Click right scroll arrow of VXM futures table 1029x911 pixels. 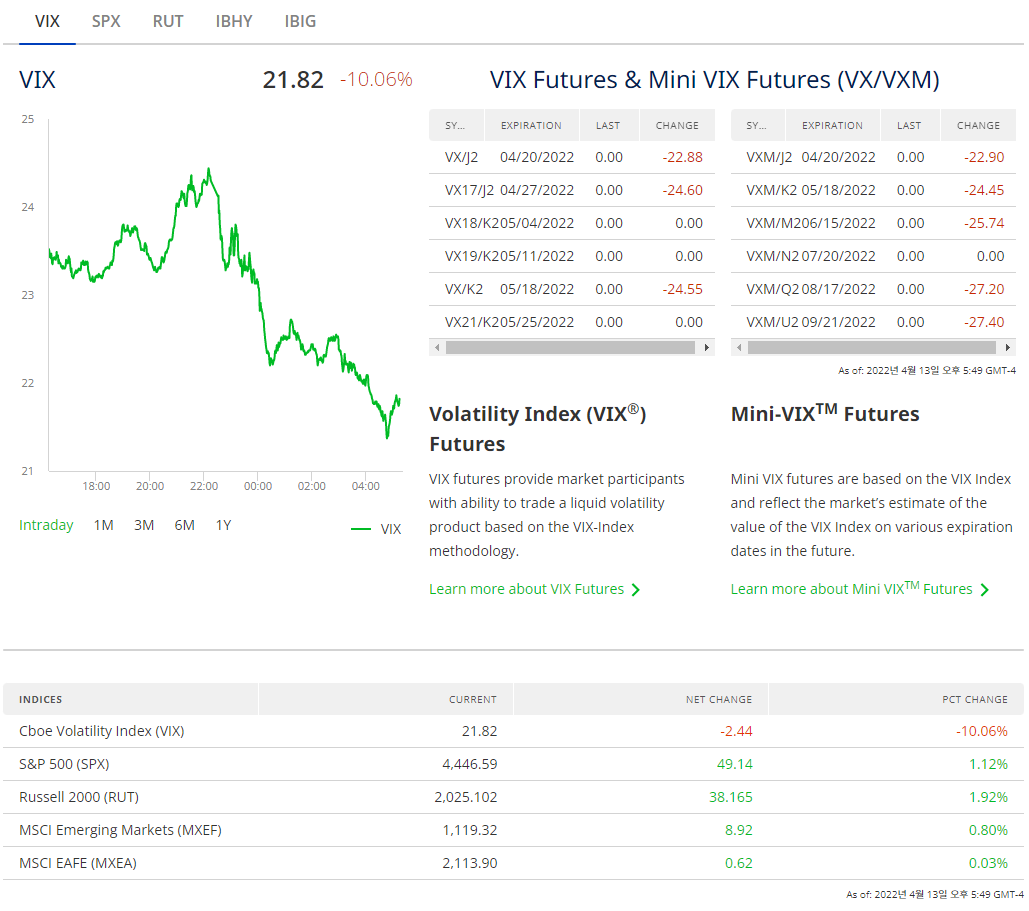click(x=1008, y=348)
